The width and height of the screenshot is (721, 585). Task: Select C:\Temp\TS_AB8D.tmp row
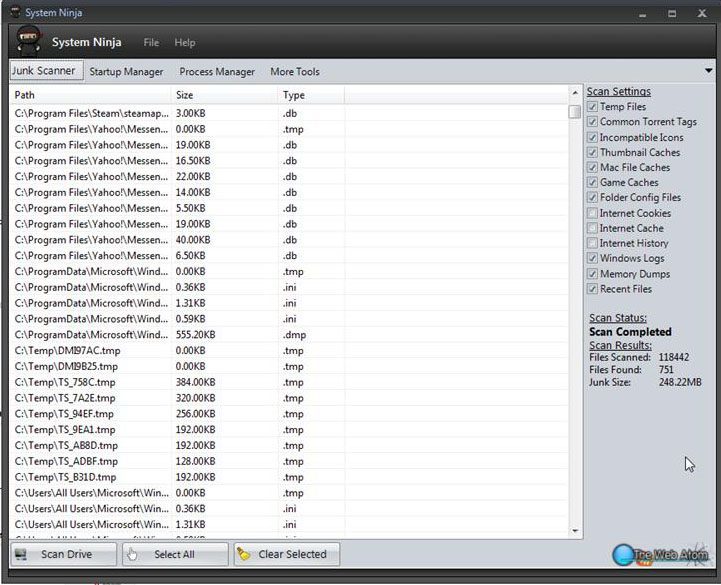coord(289,446)
